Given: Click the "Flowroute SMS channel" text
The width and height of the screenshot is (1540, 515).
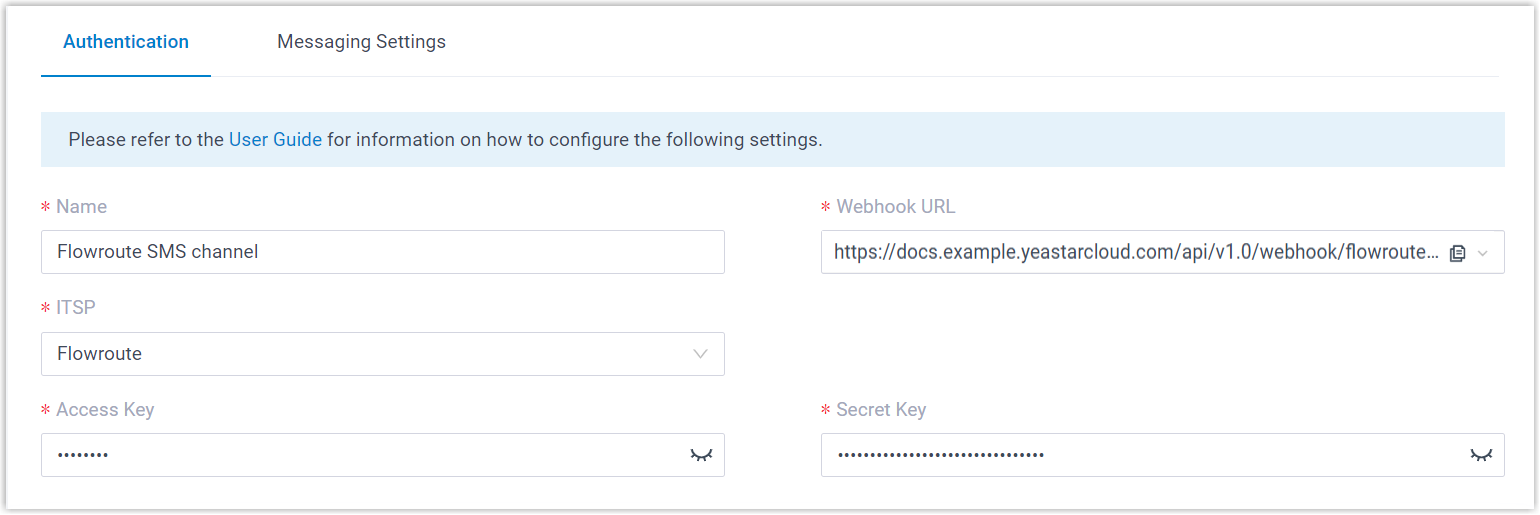Looking at the screenshot, I should click(158, 252).
